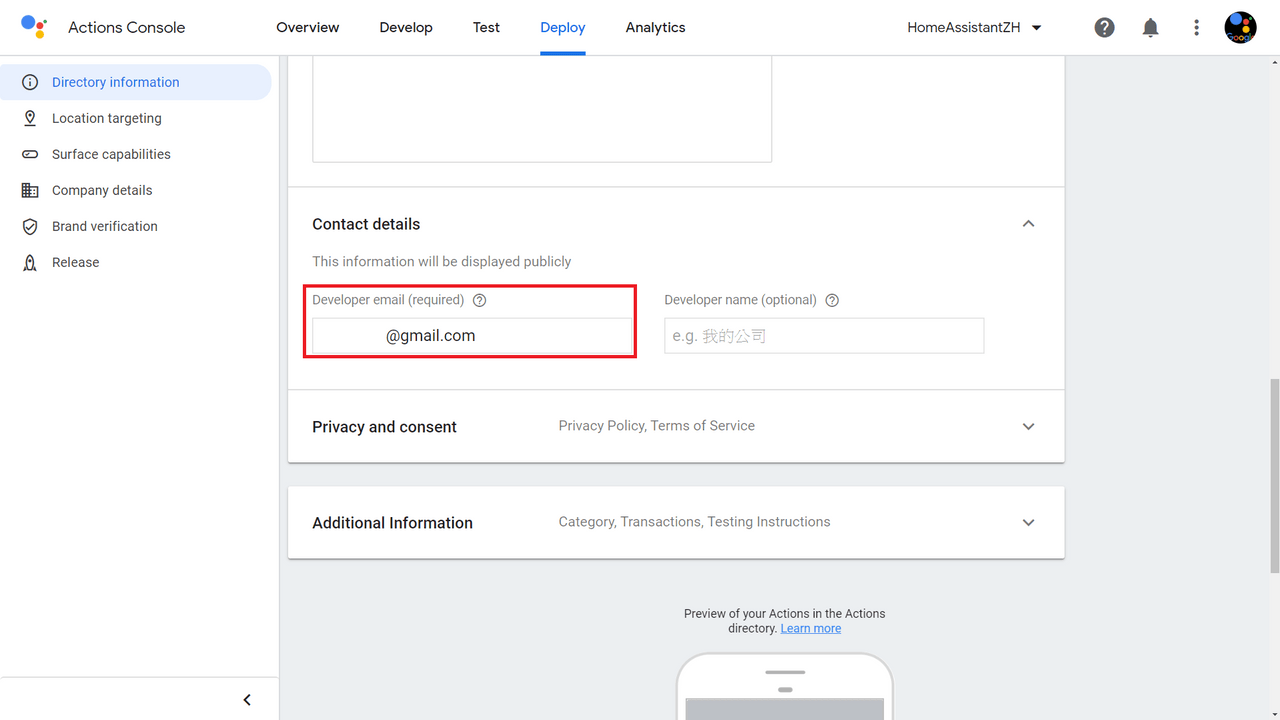The height and width of the screenshot is (720, 1280).
Task: Click Developer name help icon
Action: pyautogui.click(x=832, y=300)
